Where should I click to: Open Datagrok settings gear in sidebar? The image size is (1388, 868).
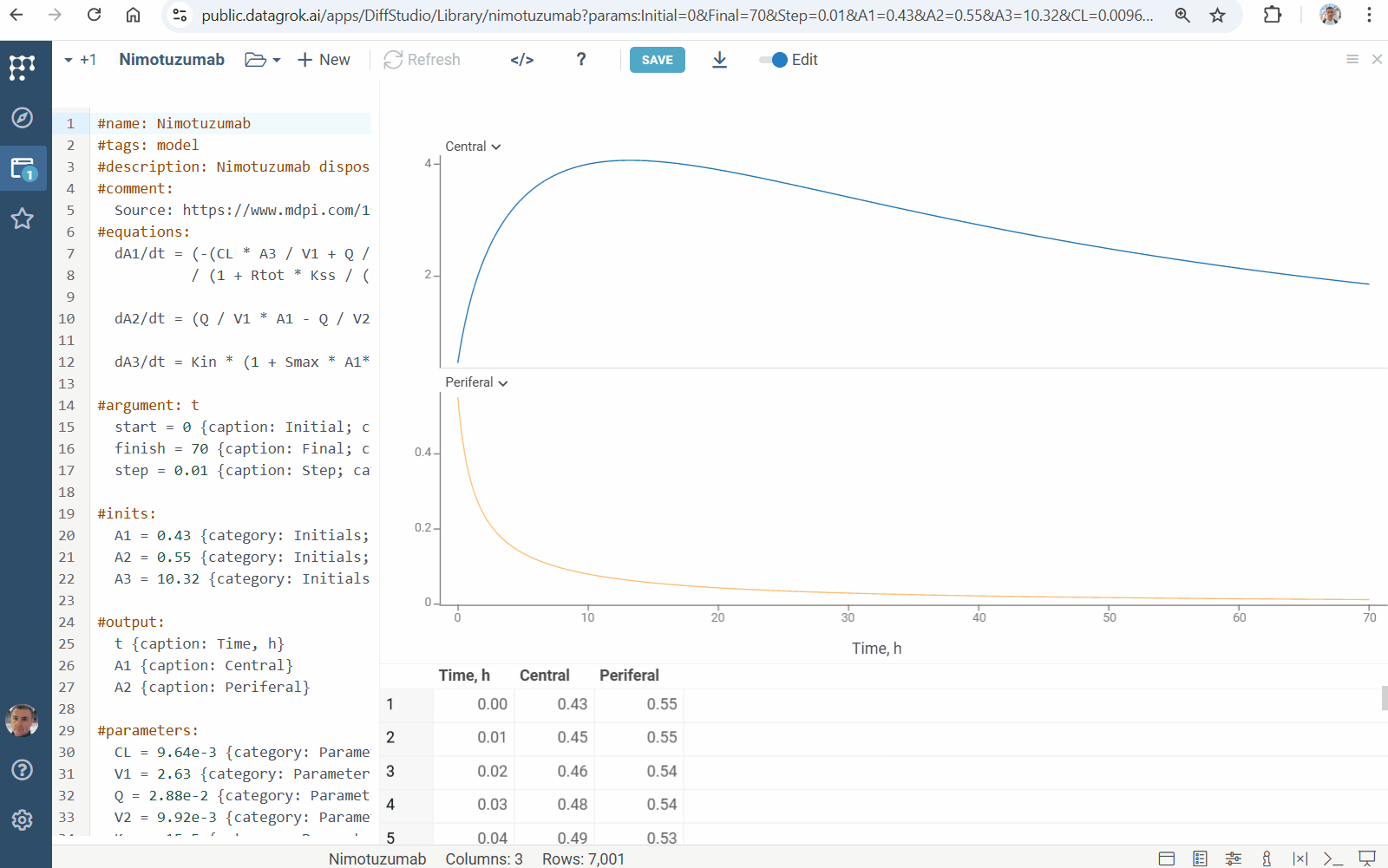tap(23, 820)
